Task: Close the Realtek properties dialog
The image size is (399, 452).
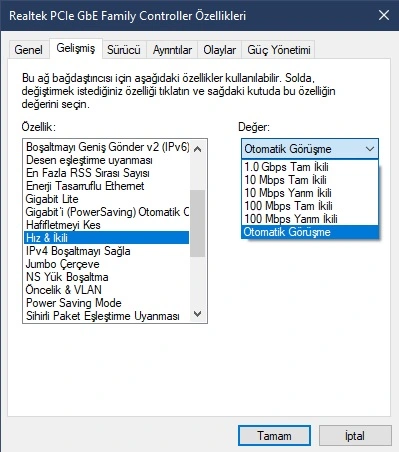Action: [384, 15]
